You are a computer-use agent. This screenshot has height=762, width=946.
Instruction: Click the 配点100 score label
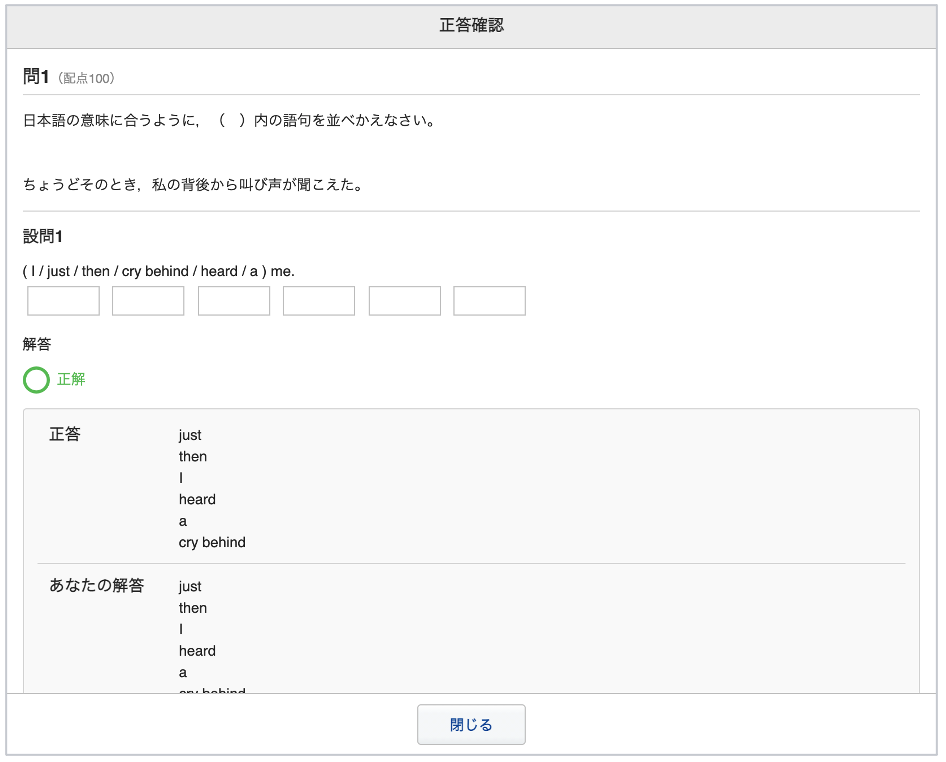(86, 78)
